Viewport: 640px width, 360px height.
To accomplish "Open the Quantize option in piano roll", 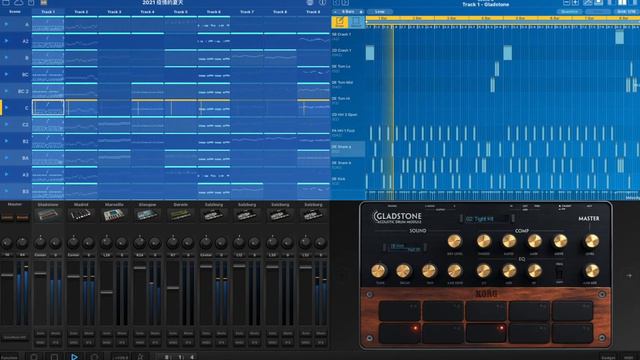I will pos(569,12).
